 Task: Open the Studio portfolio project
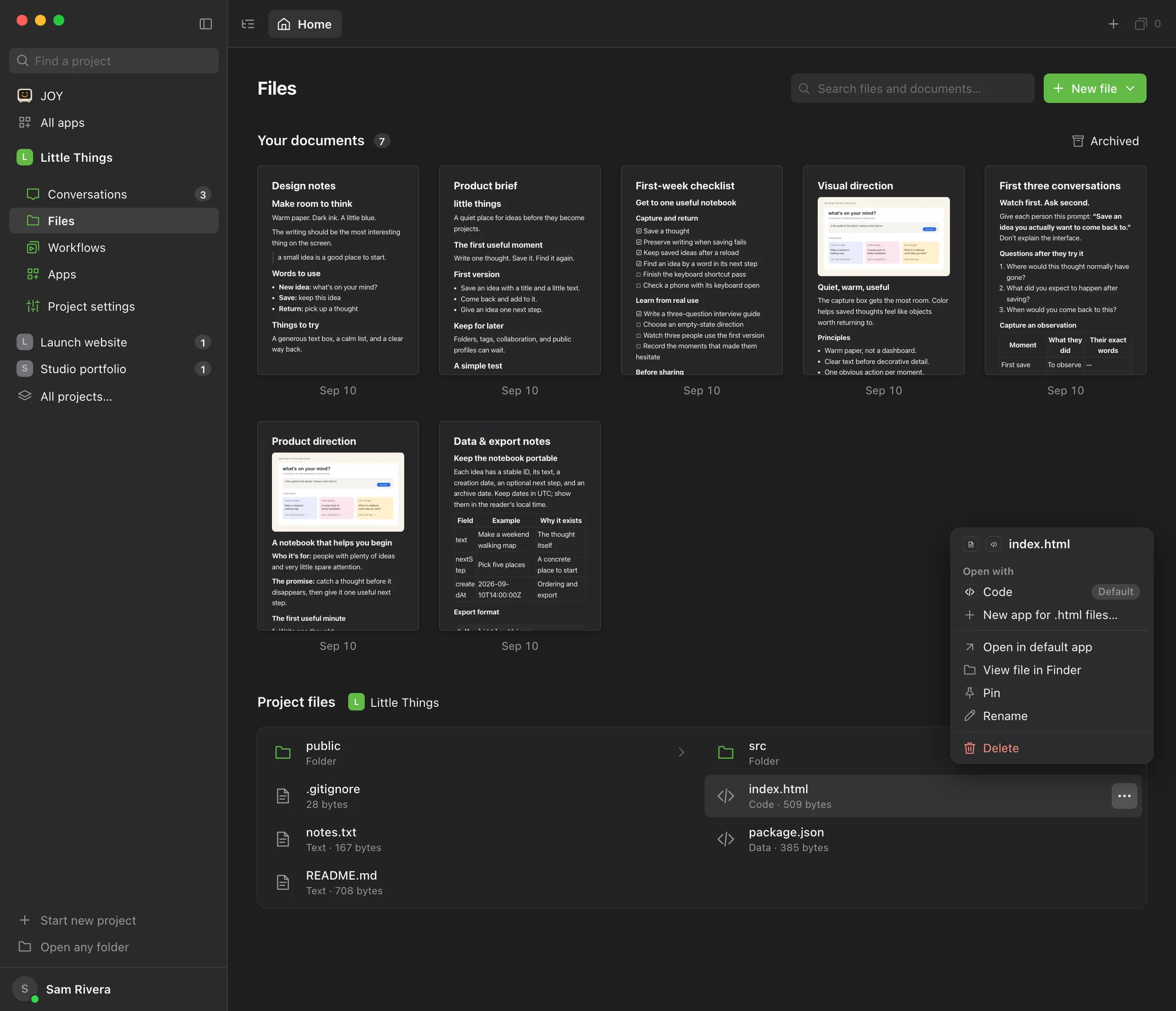coord(113,369)
